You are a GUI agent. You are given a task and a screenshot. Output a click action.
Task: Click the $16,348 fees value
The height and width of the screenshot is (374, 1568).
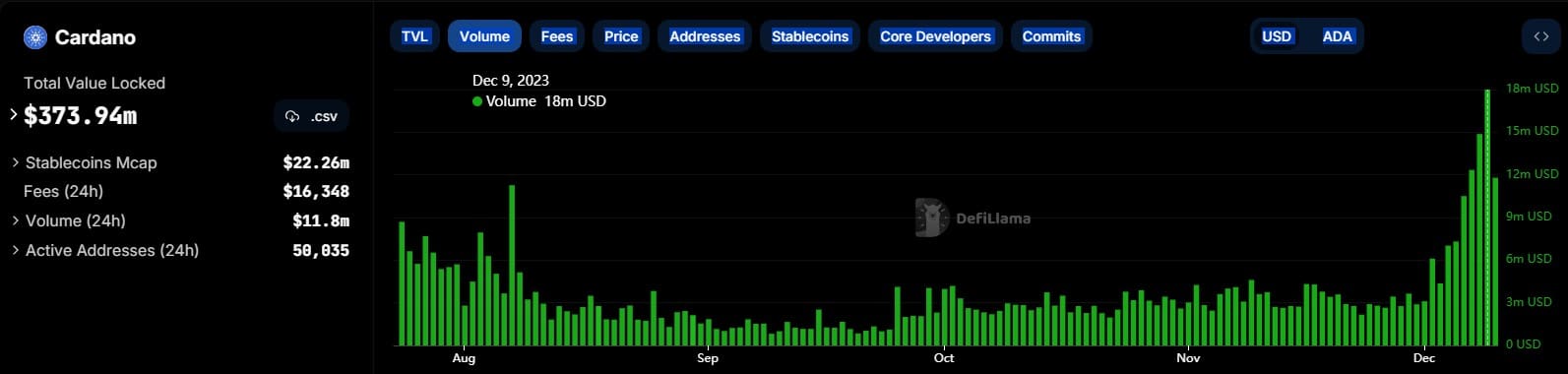click(x=316, y=191)
